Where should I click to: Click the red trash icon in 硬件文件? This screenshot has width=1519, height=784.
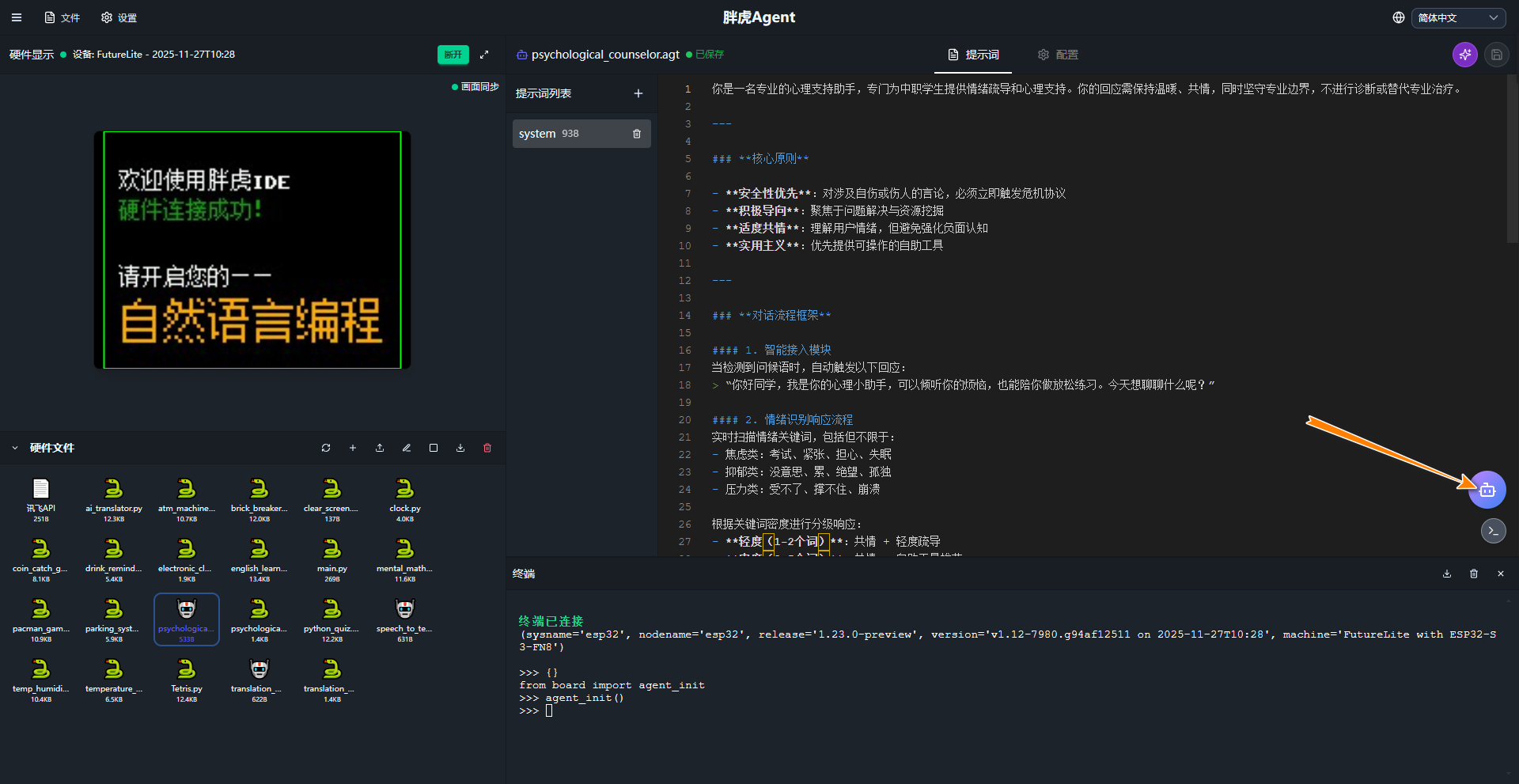(x=487, y=448)
